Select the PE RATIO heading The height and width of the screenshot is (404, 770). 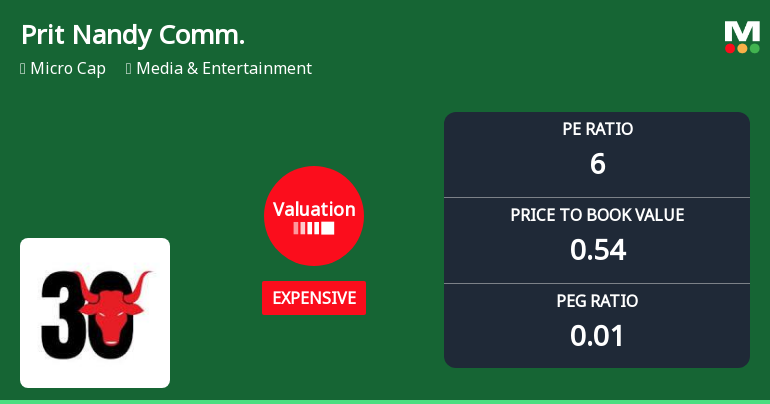(x=597, y=129)
